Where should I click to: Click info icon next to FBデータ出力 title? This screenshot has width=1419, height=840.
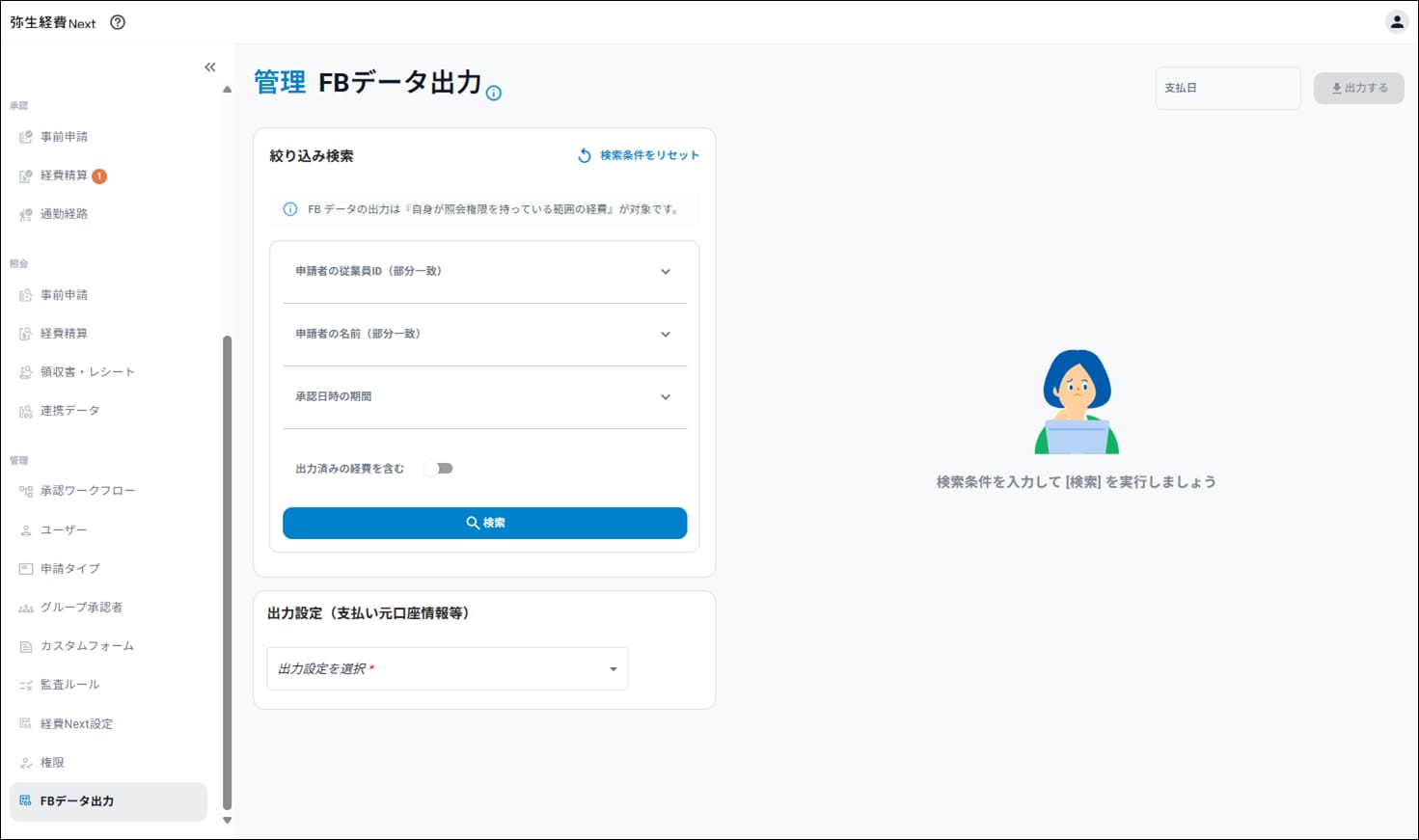click(x=494, y=94)
